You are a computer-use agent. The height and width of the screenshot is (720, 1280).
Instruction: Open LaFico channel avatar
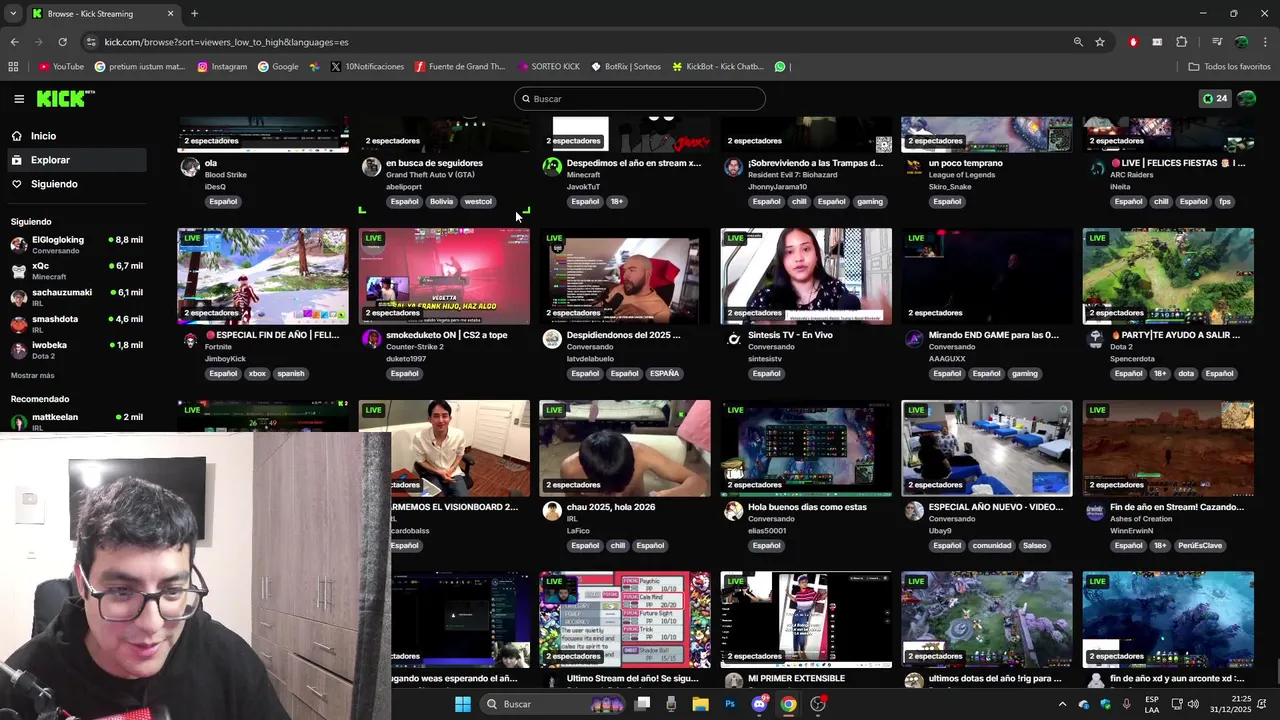552,512
